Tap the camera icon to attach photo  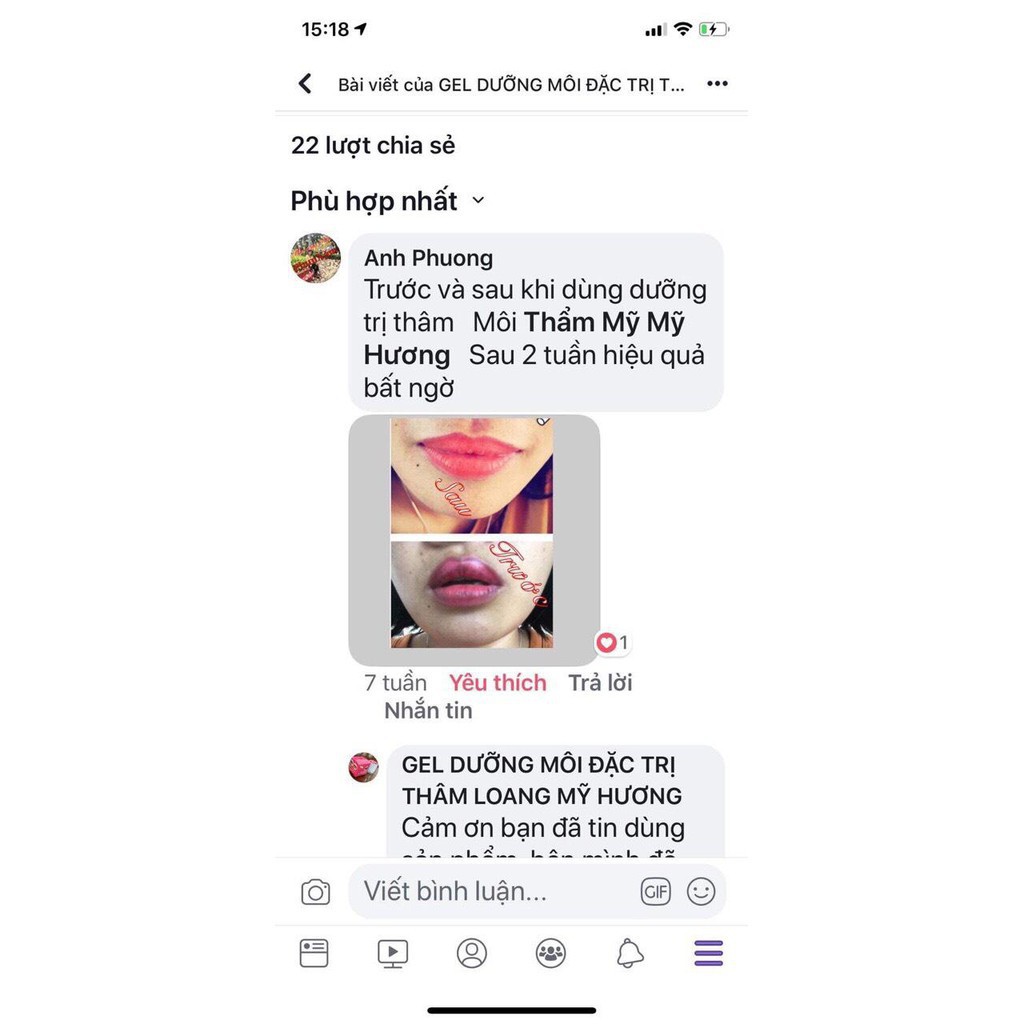coord(315,892)
